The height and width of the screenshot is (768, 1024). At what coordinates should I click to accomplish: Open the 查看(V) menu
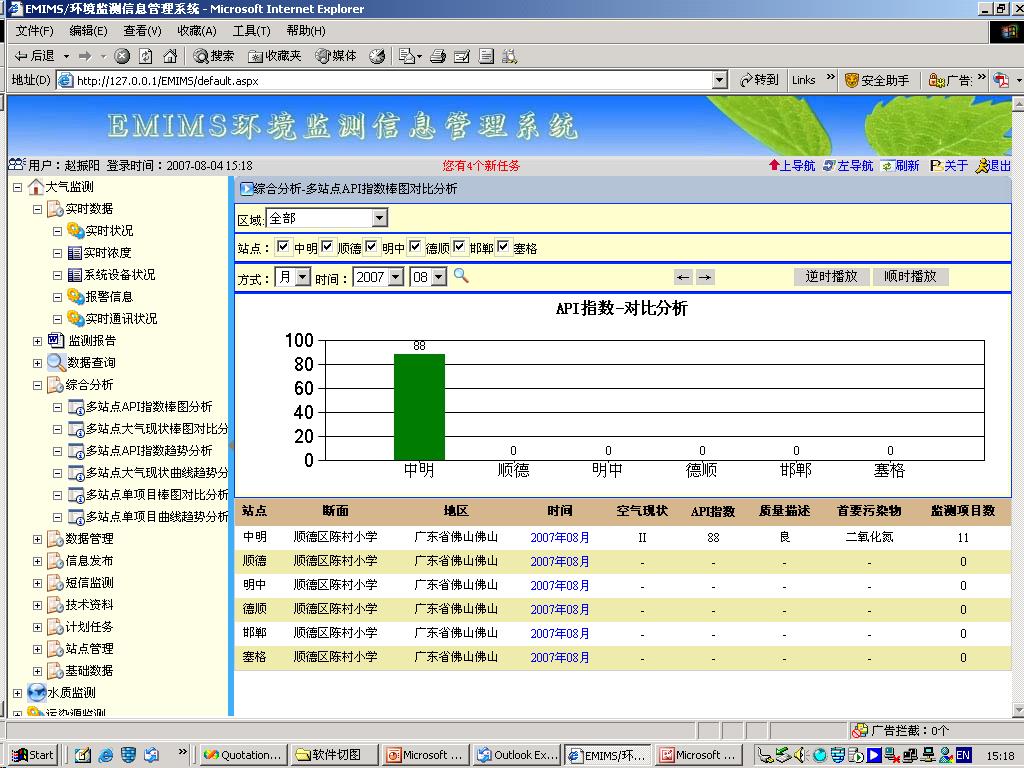click(x=142, y=31)
